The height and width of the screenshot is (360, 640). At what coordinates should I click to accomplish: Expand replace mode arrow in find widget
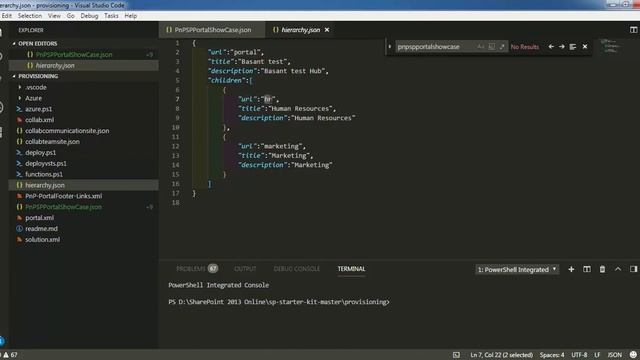point(390,47)
